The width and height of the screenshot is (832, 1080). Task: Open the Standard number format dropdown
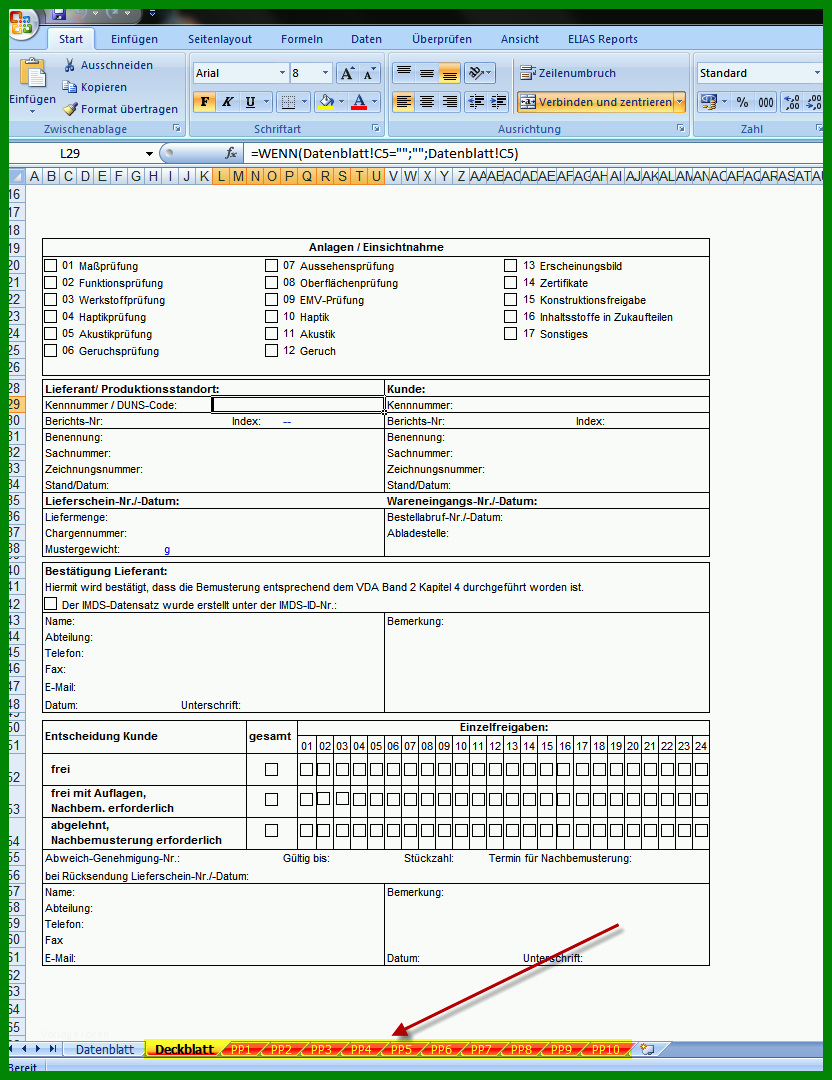click(817, 73)
